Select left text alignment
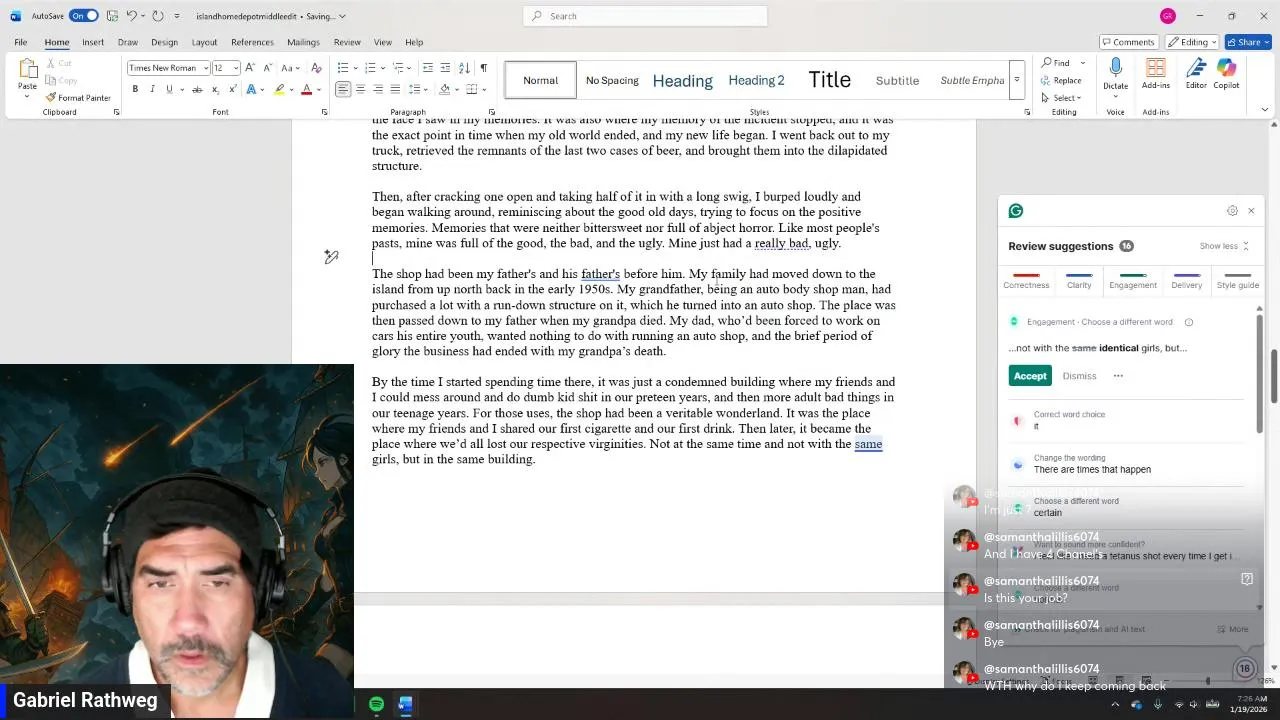This screenshot has width=1280, height=720. [x=343, y=89]
